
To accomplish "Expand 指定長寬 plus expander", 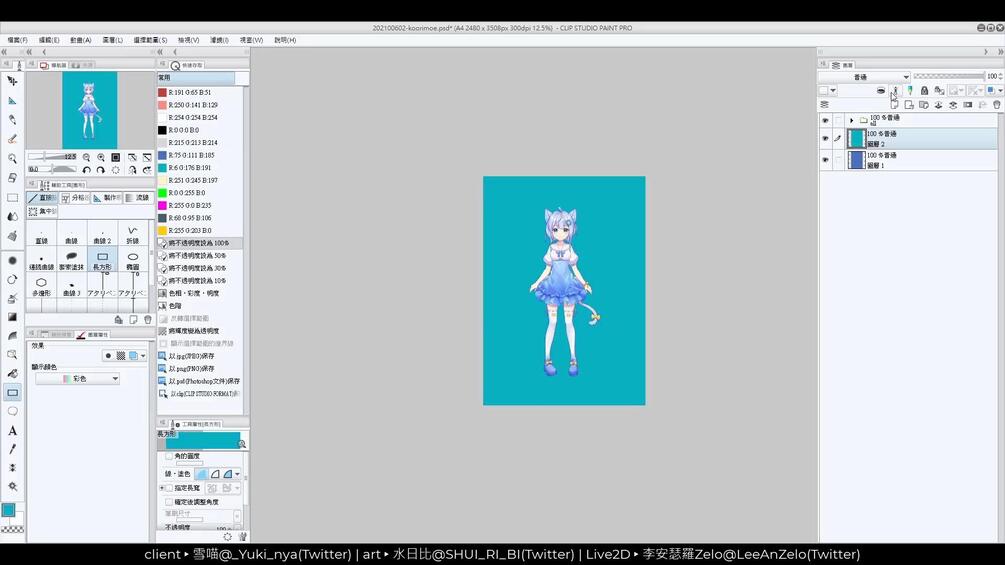I will coord(162,488).
